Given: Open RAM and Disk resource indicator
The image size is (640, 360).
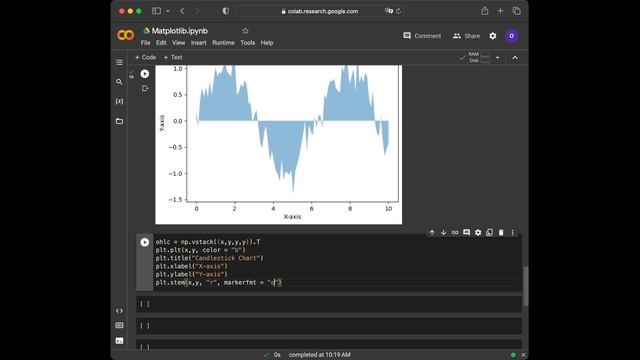Looking at the screenshot, I should pos(479,57).
